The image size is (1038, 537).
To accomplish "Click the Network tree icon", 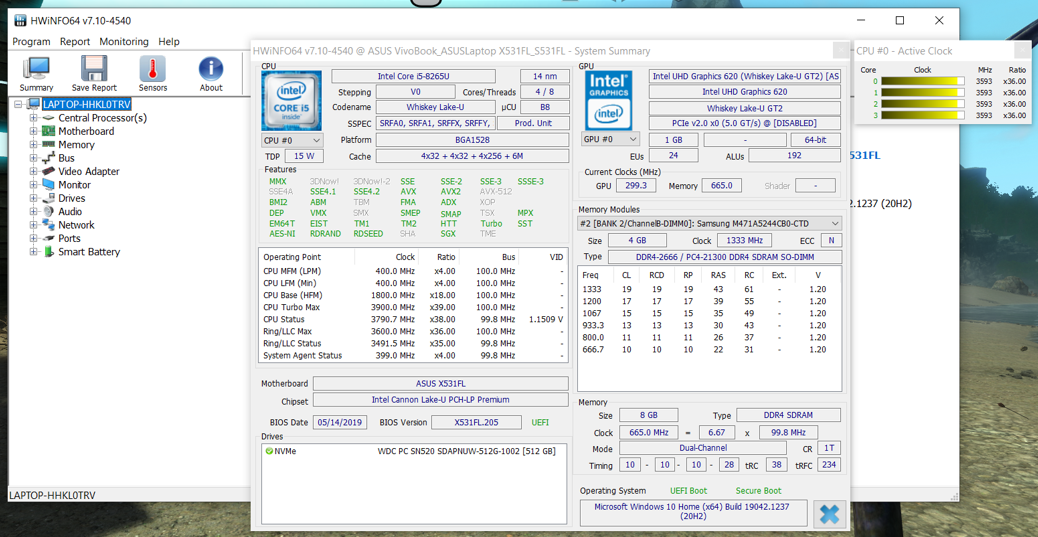I will pyautogui.click(x=48, y=225).
